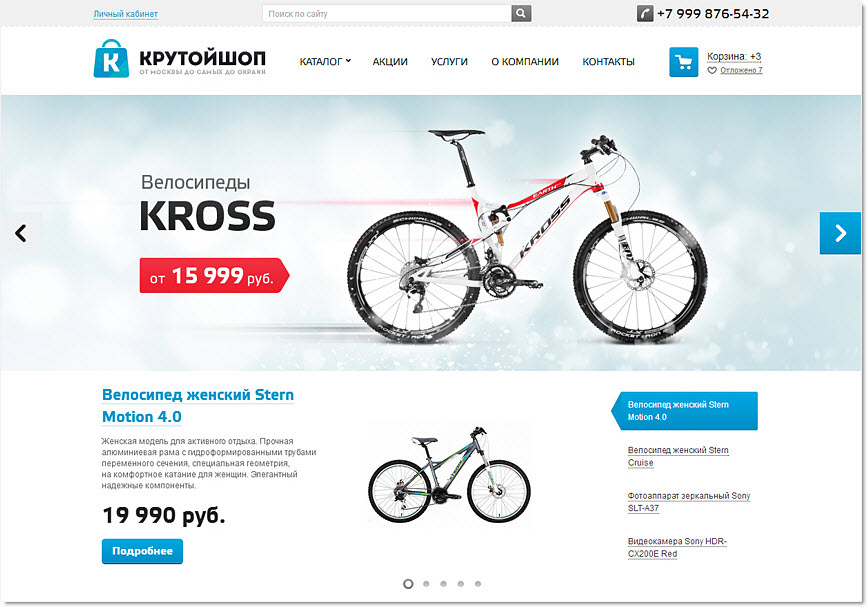Open the Акции menu item
The image size is (868, 608).
pyautogui.click(x=390, y=61)
